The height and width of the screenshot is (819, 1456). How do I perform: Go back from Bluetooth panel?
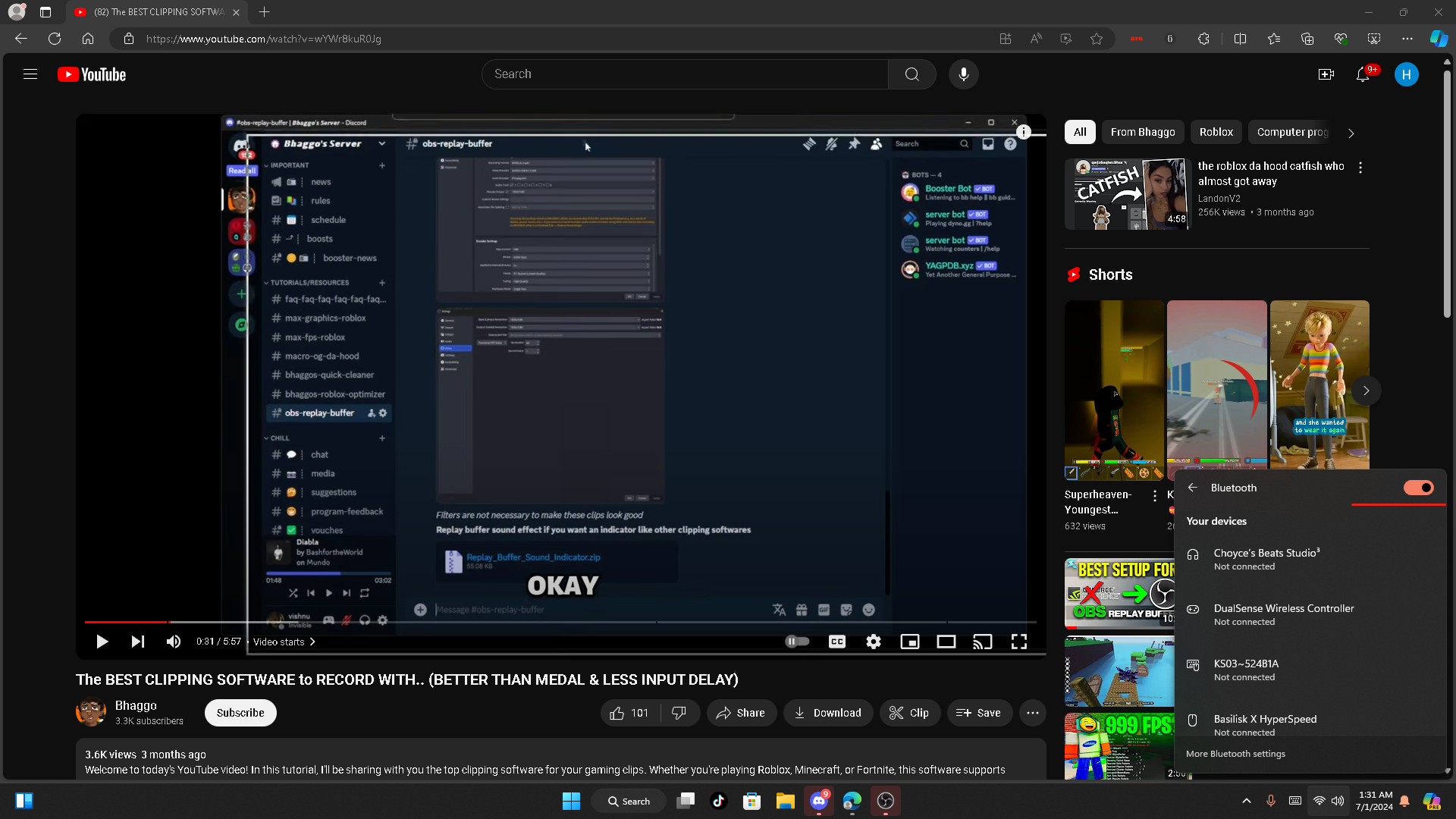[x=1193, y=488]
